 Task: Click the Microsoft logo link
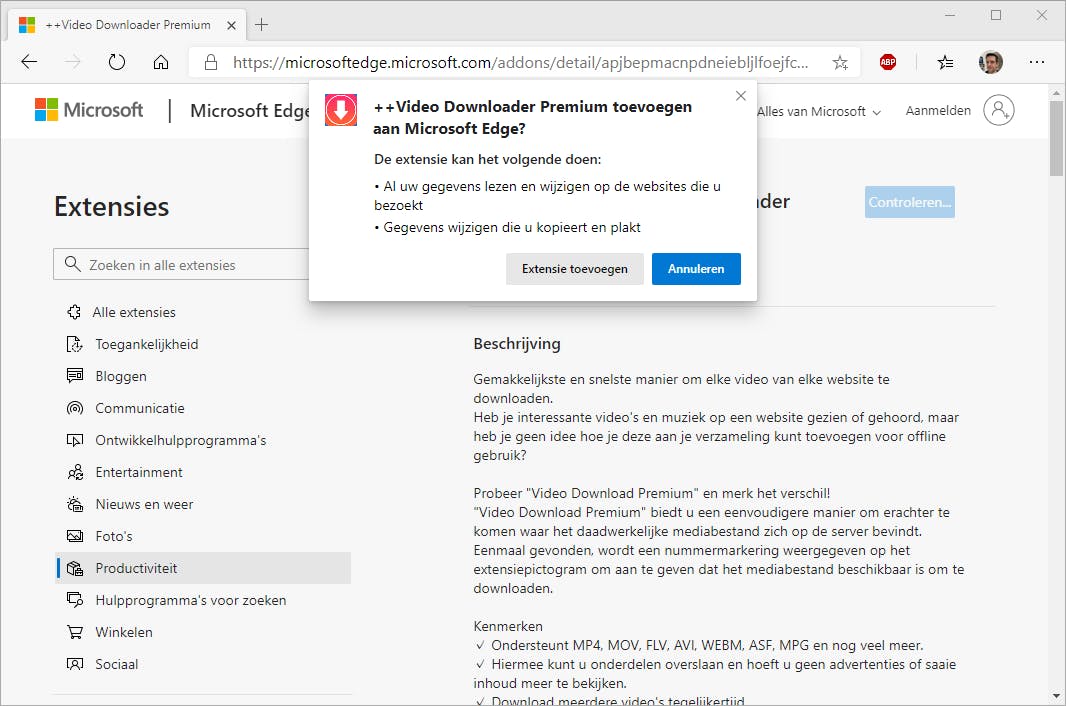click(90, 110)
